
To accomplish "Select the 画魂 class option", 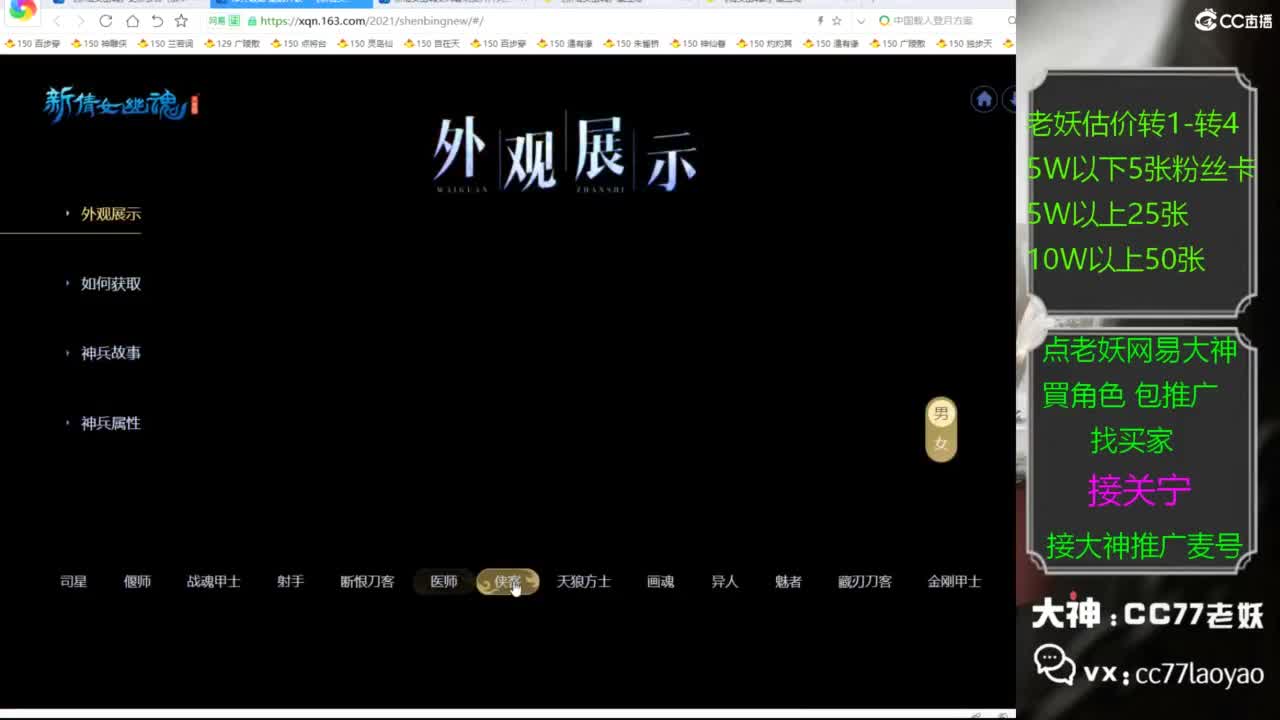I will 661,581.
